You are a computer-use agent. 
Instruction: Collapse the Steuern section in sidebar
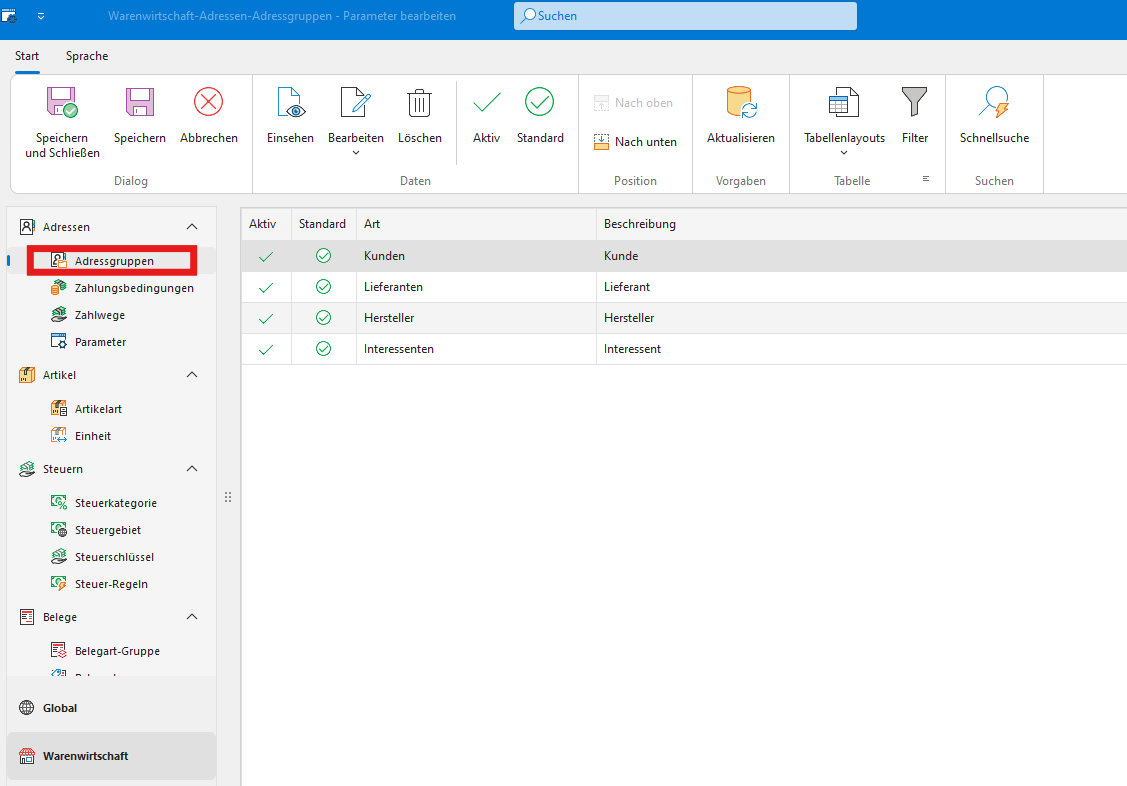tap(192, 469)
